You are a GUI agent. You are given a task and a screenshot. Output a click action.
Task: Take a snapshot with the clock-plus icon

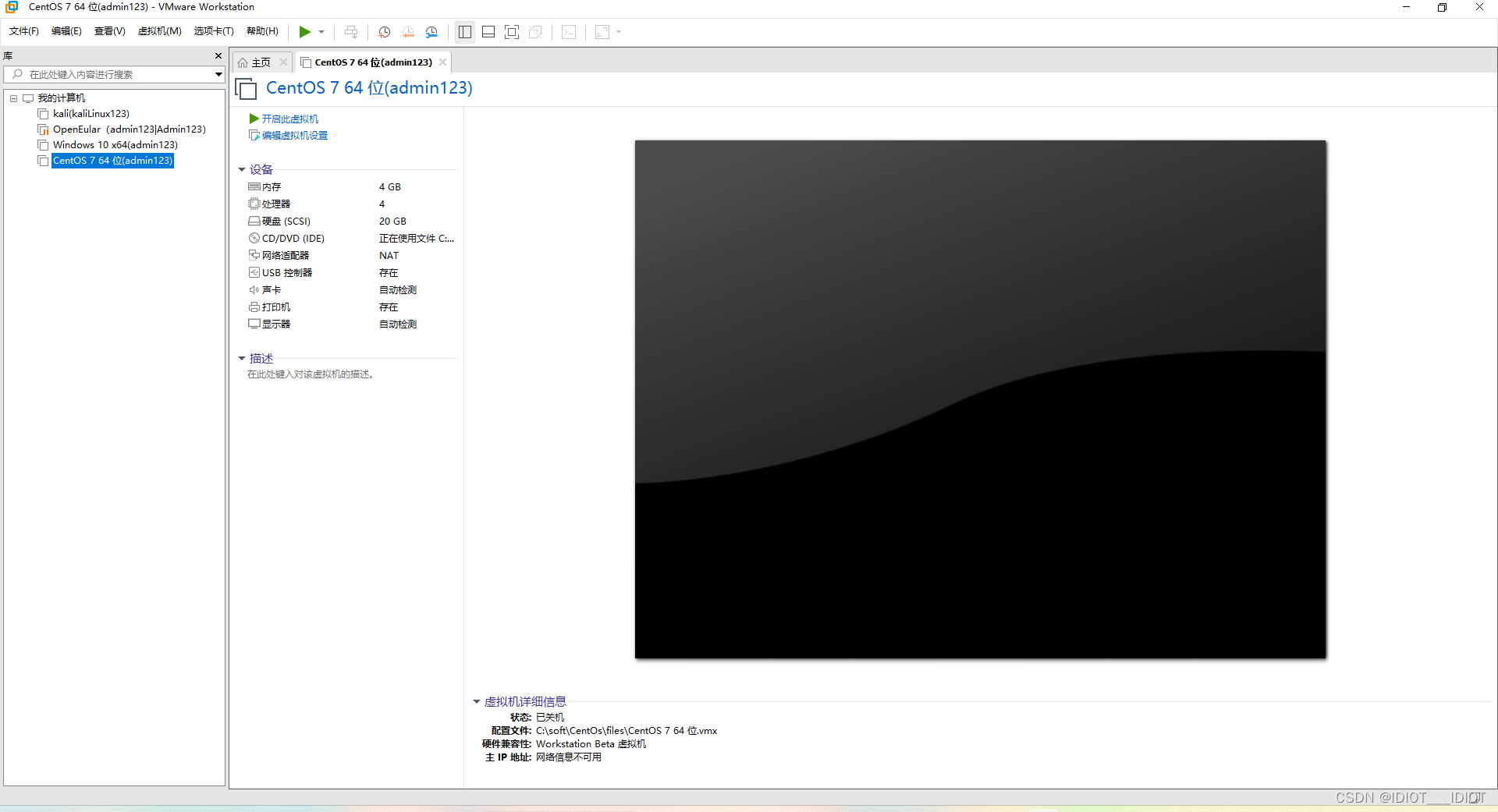click(384, 32)
